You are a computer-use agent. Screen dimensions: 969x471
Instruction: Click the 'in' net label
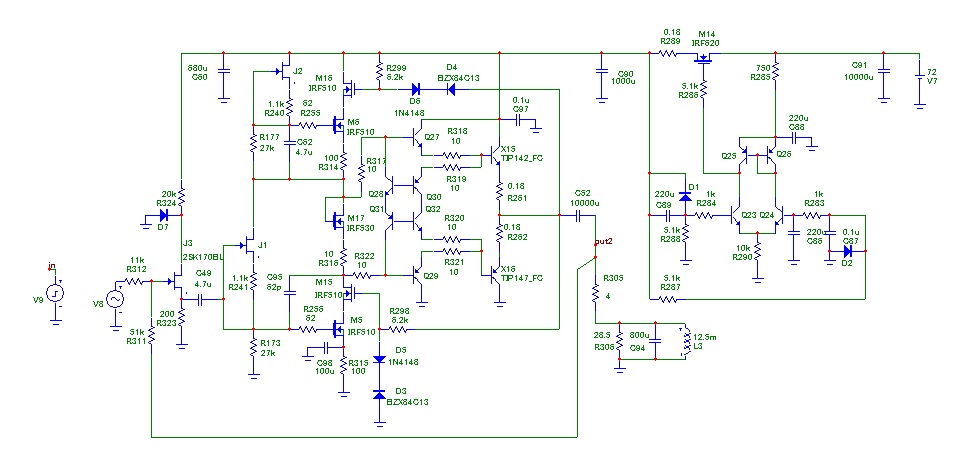click(x=53, y=266)
